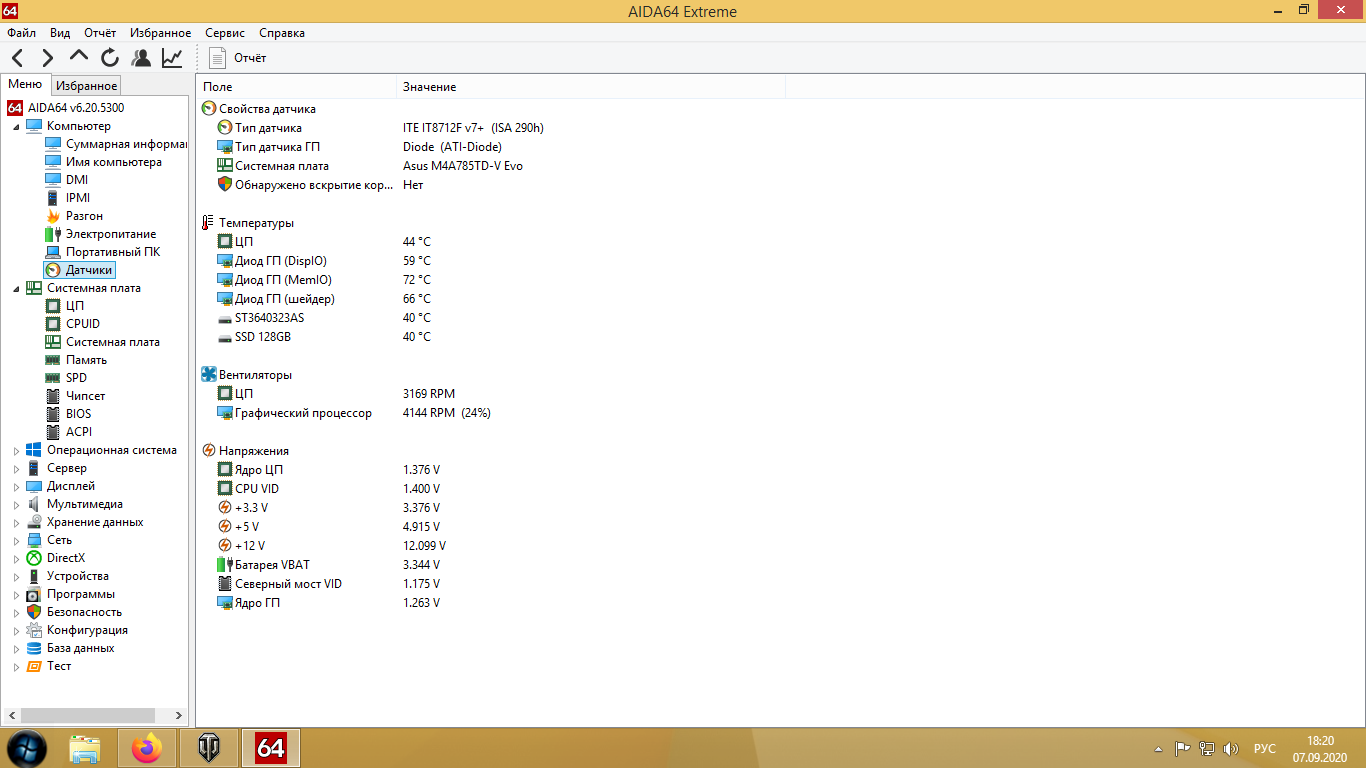Viewport: 1366px width, 768px height.
Task: Click the sidebar horizontal scrollbar left arrow
Action: pos(12,716)
